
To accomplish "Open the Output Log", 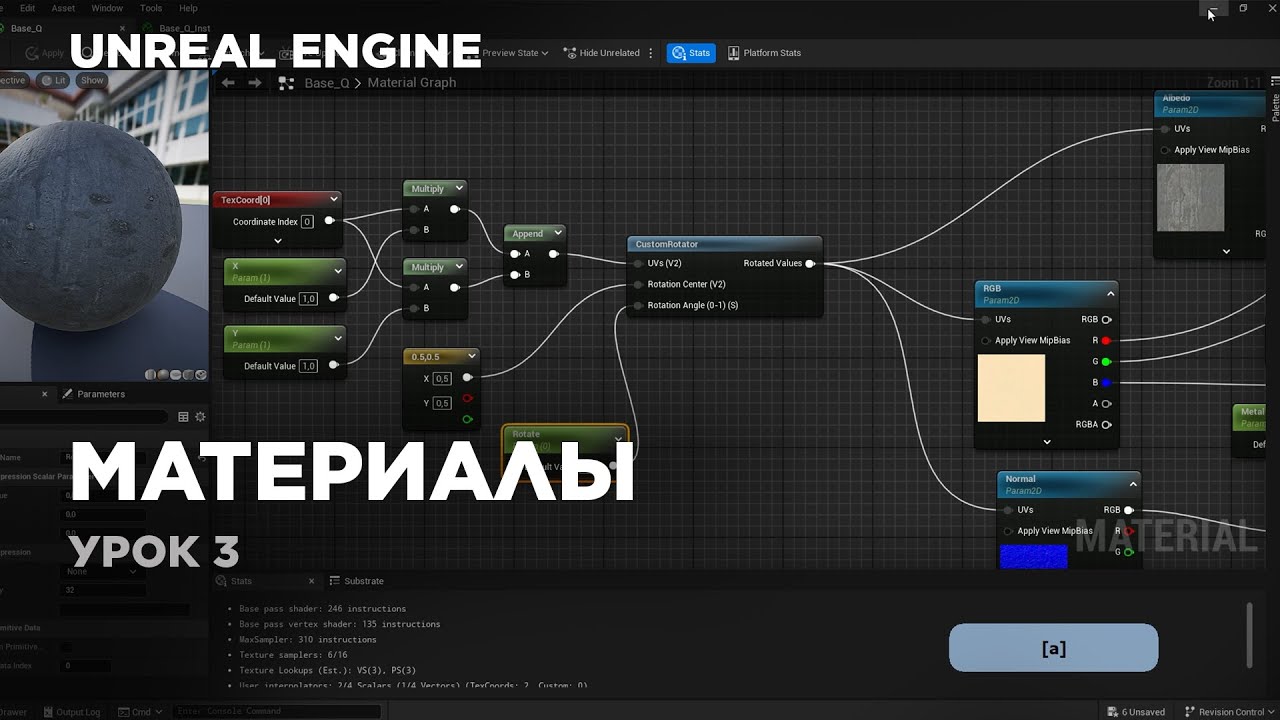I will (72, 712).
